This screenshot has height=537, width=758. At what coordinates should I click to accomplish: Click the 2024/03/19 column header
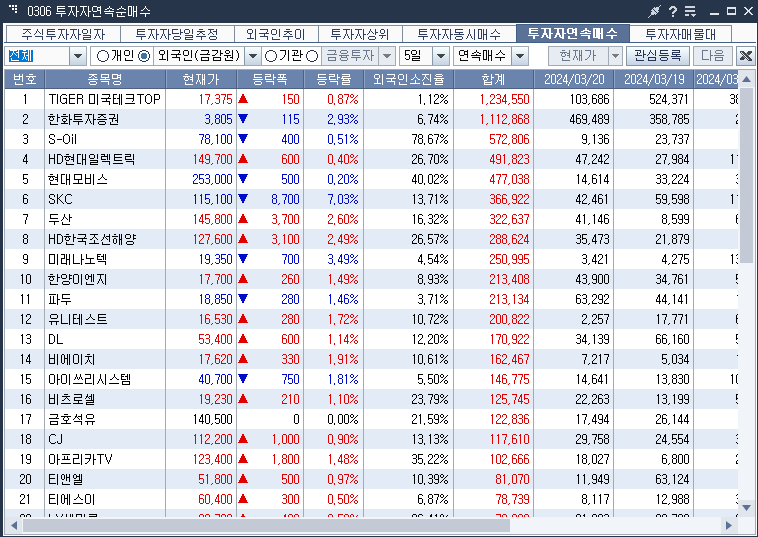654,79
